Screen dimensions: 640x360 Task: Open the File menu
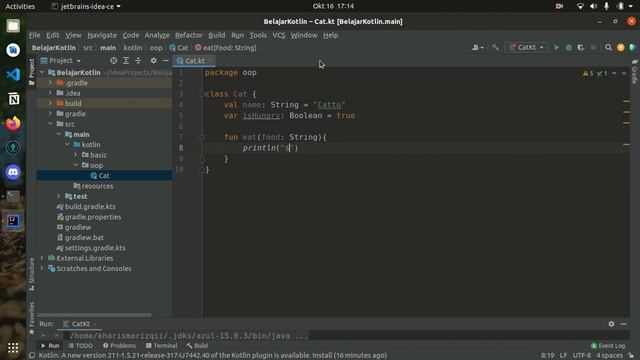click(35, 35)
